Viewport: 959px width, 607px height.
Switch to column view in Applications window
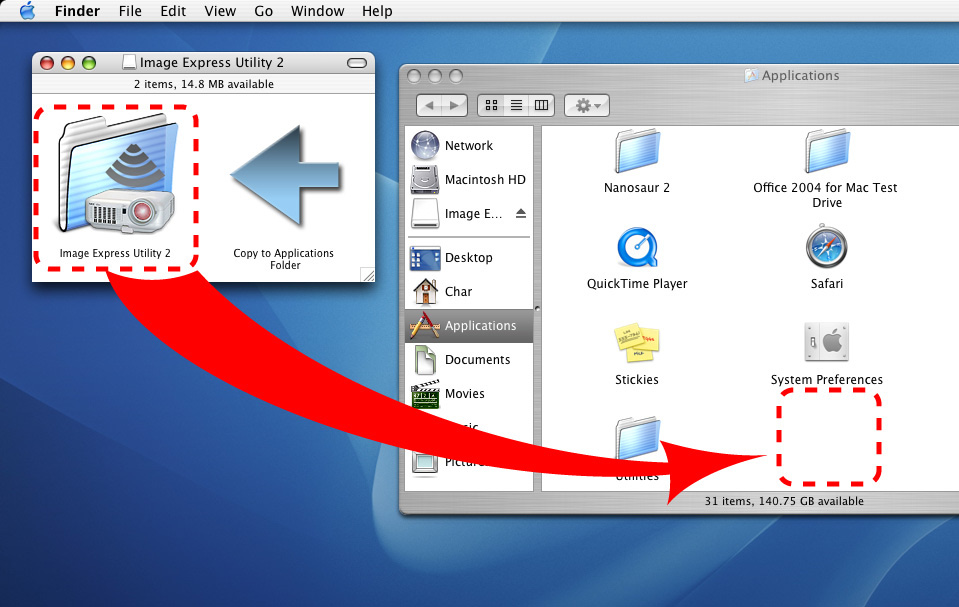pos(542,105)
